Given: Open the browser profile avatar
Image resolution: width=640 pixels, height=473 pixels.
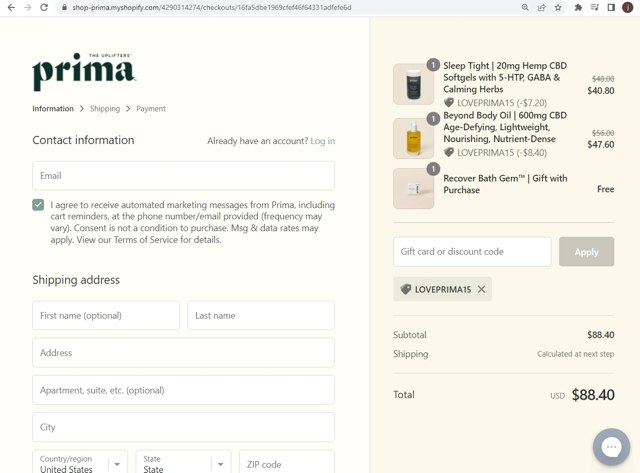Looking at the screenshot, I should [x=627, y=7].
